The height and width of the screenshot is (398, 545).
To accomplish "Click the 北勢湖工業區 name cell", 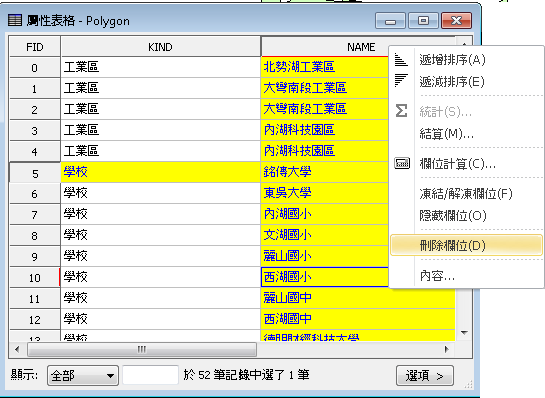I will click(x=325, y=67).
